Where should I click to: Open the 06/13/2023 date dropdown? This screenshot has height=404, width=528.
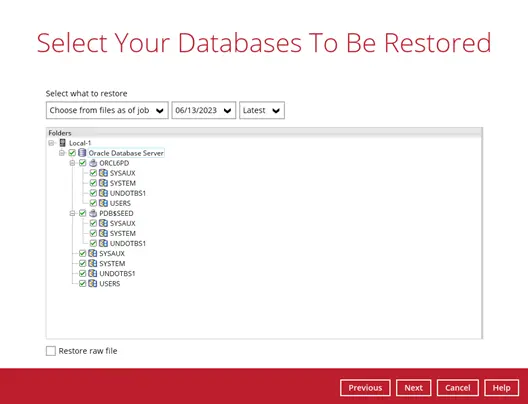pos(204,110)
